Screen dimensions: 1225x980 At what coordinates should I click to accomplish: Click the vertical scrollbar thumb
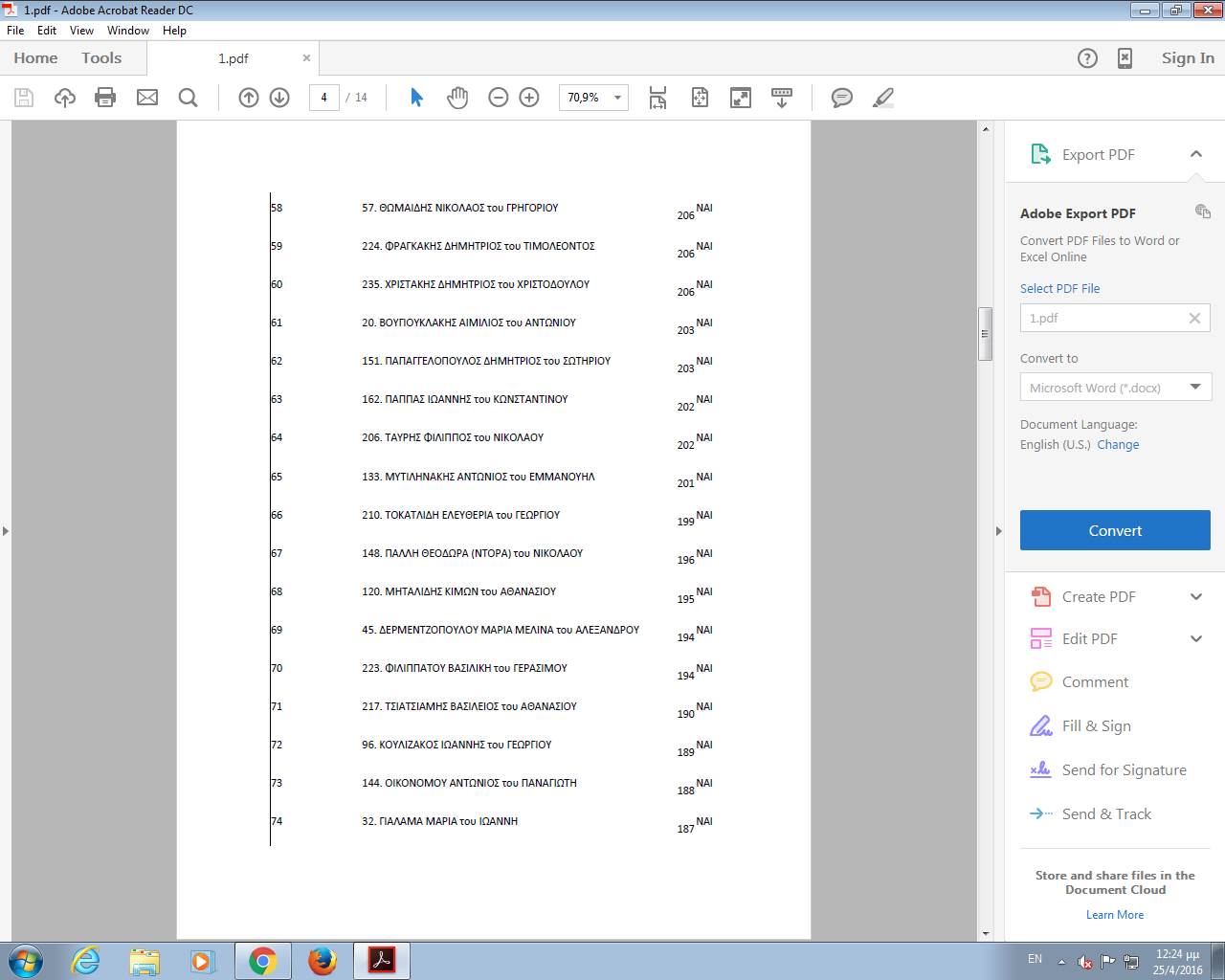coord(985,334)
